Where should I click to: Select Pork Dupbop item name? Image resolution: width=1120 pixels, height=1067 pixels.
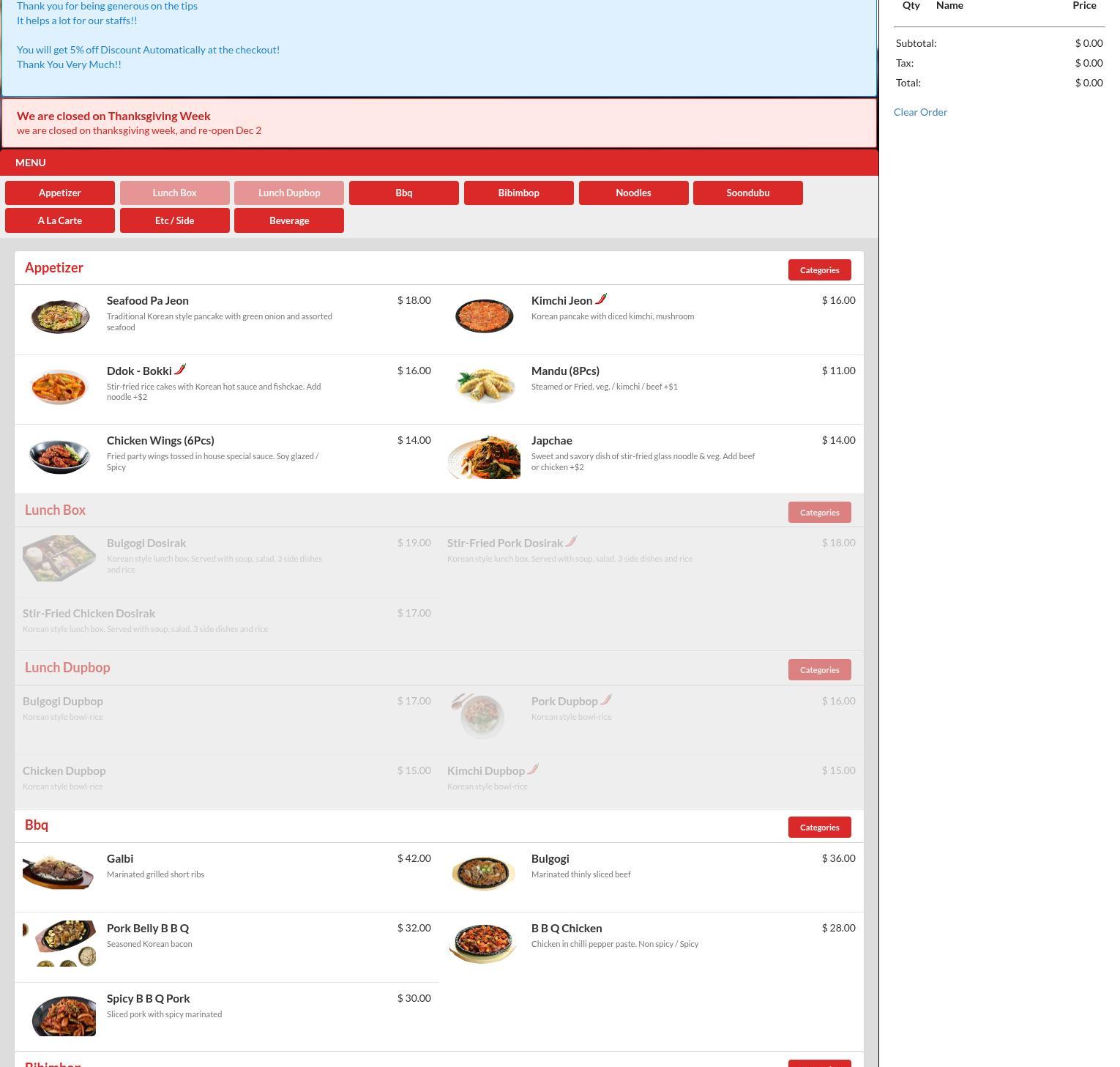tap(564, 701)
